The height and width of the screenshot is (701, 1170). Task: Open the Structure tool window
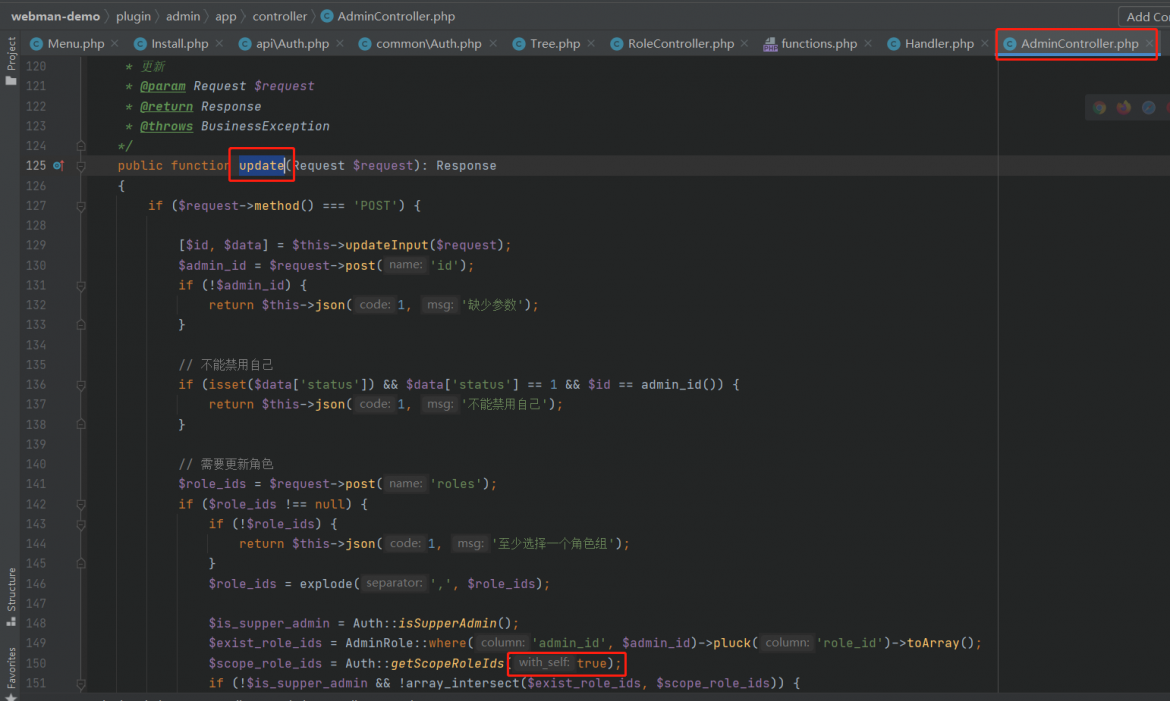point(10,596)
